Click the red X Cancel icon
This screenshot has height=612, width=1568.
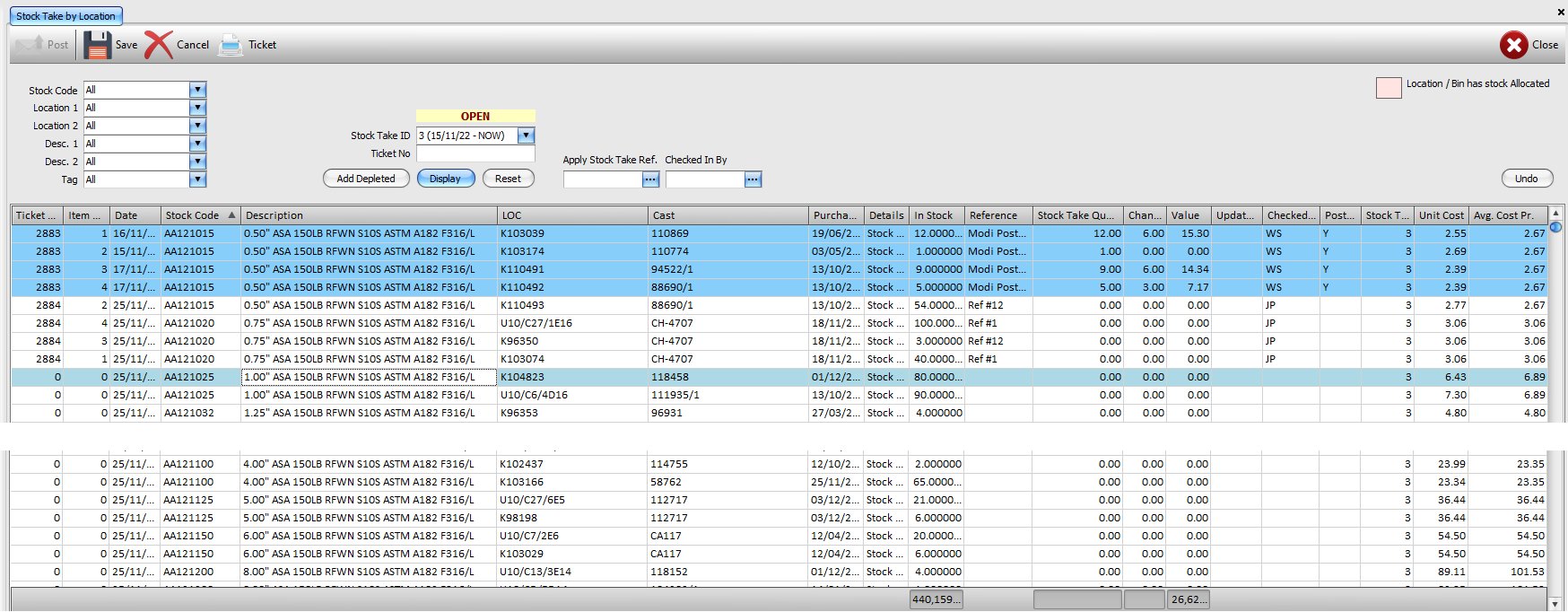(159, 45)
